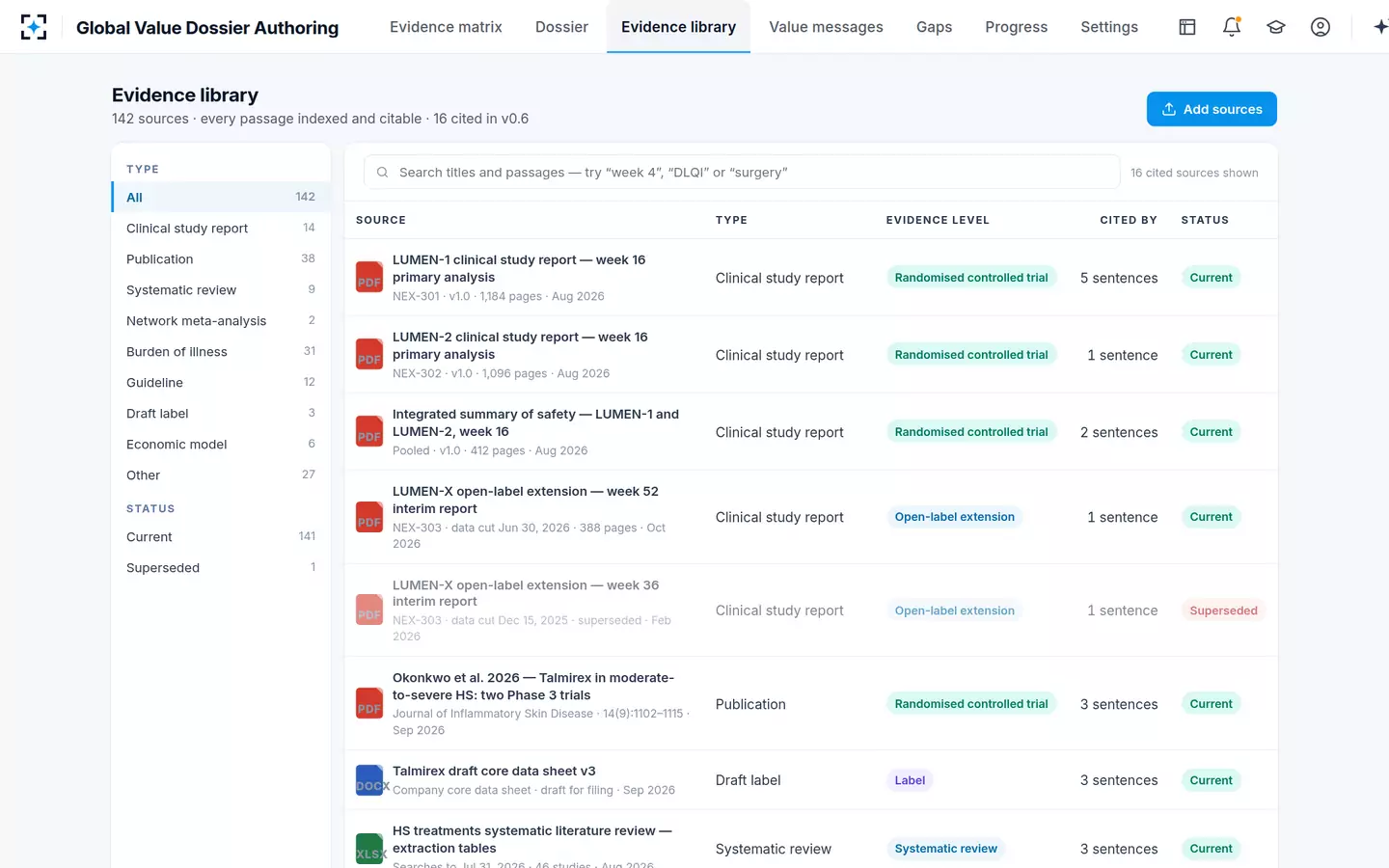1389x868 pixels.
Task: Open the sparkle assistant icon
Action: click(x=1380, y=27)
